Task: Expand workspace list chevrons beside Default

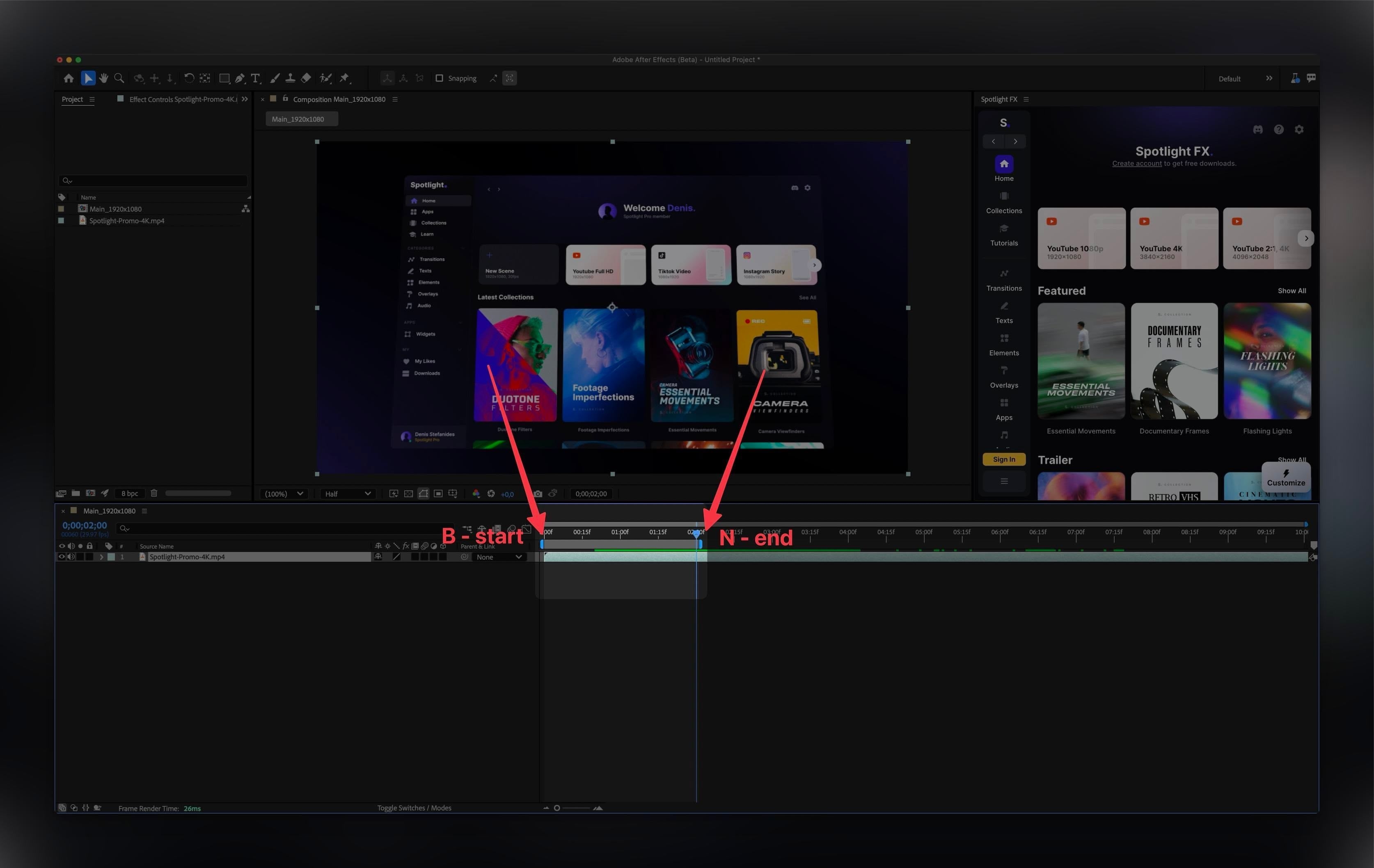Action: tap(1269, 78)
